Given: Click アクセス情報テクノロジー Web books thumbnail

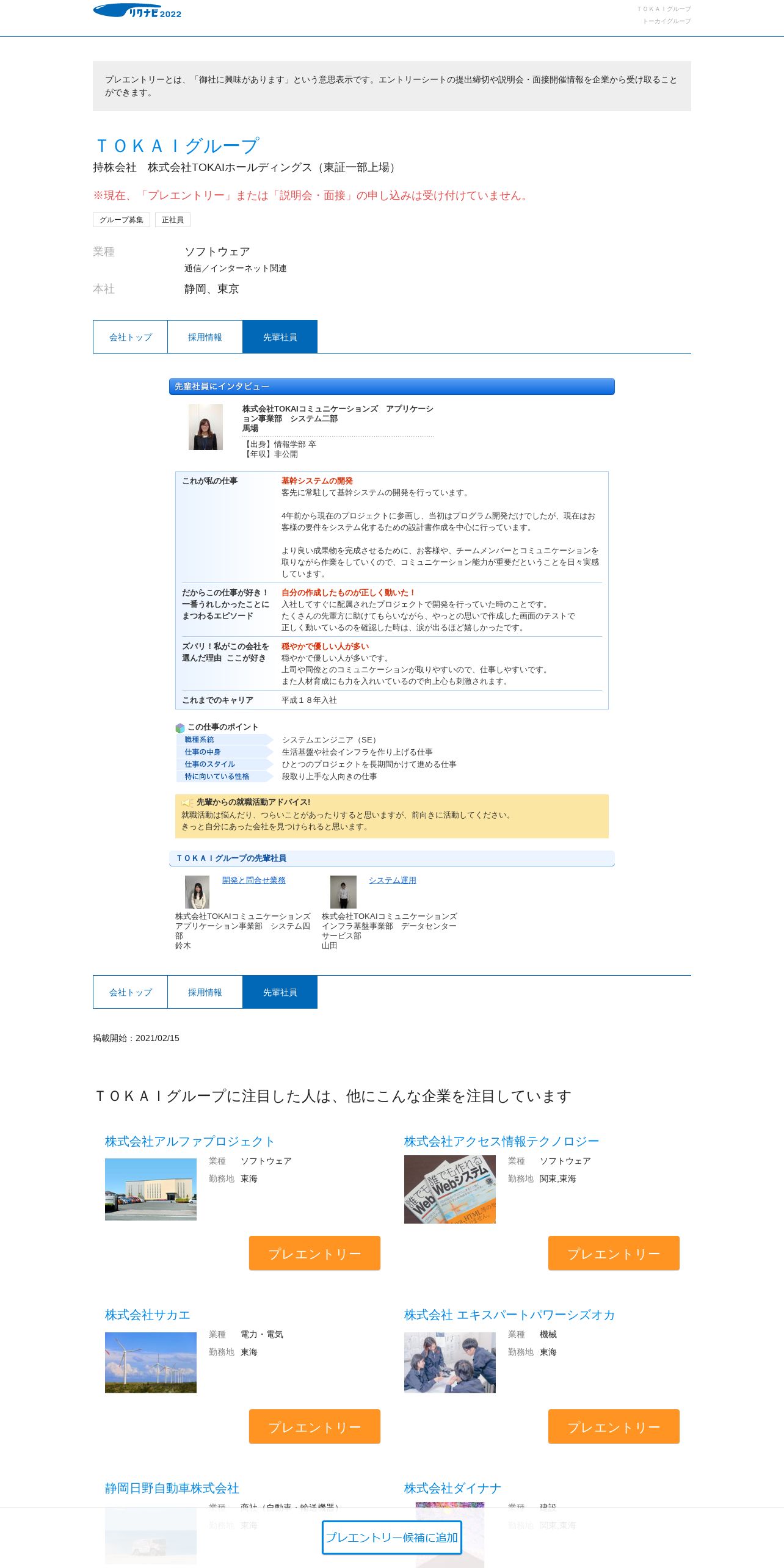Looking at the screenshot, I should click(450, 1189).
